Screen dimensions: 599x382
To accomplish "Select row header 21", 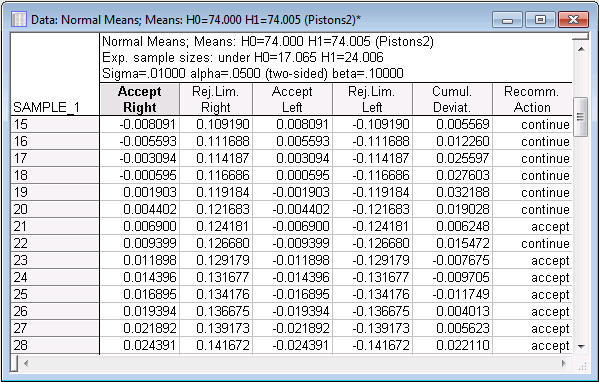I will click(55, 226).
